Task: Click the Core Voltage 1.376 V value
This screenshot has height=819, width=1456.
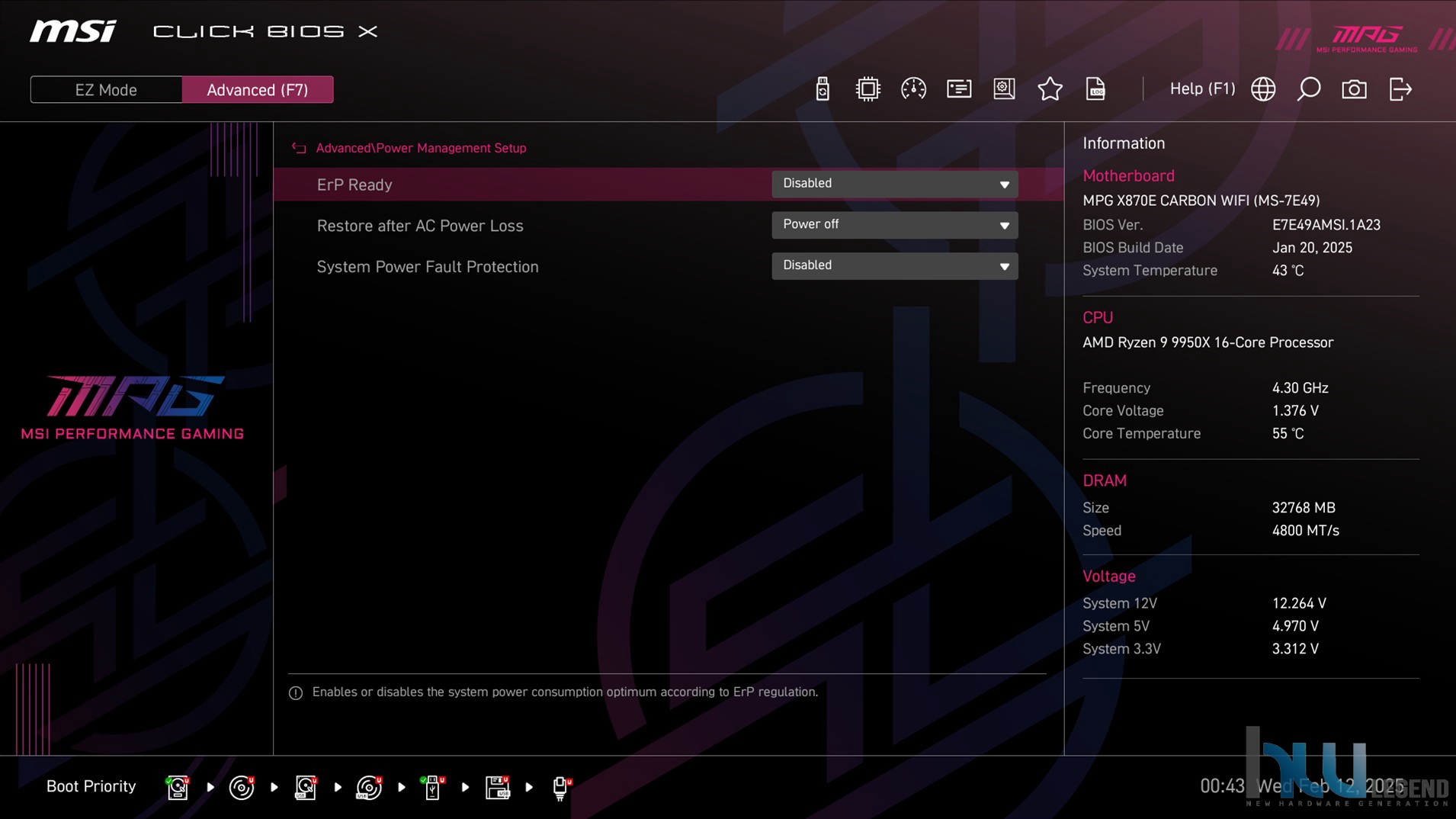Action: 1295,411
